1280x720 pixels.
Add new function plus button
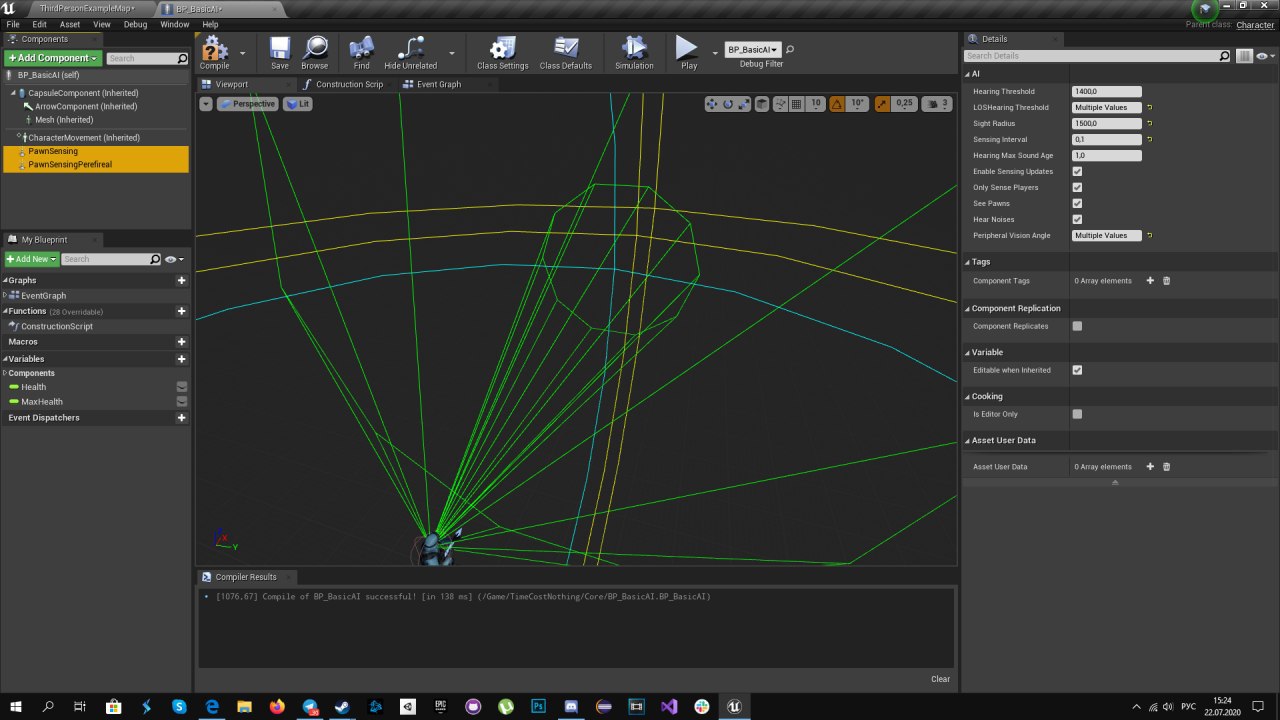pyautogui.click(x=181, y=311)
